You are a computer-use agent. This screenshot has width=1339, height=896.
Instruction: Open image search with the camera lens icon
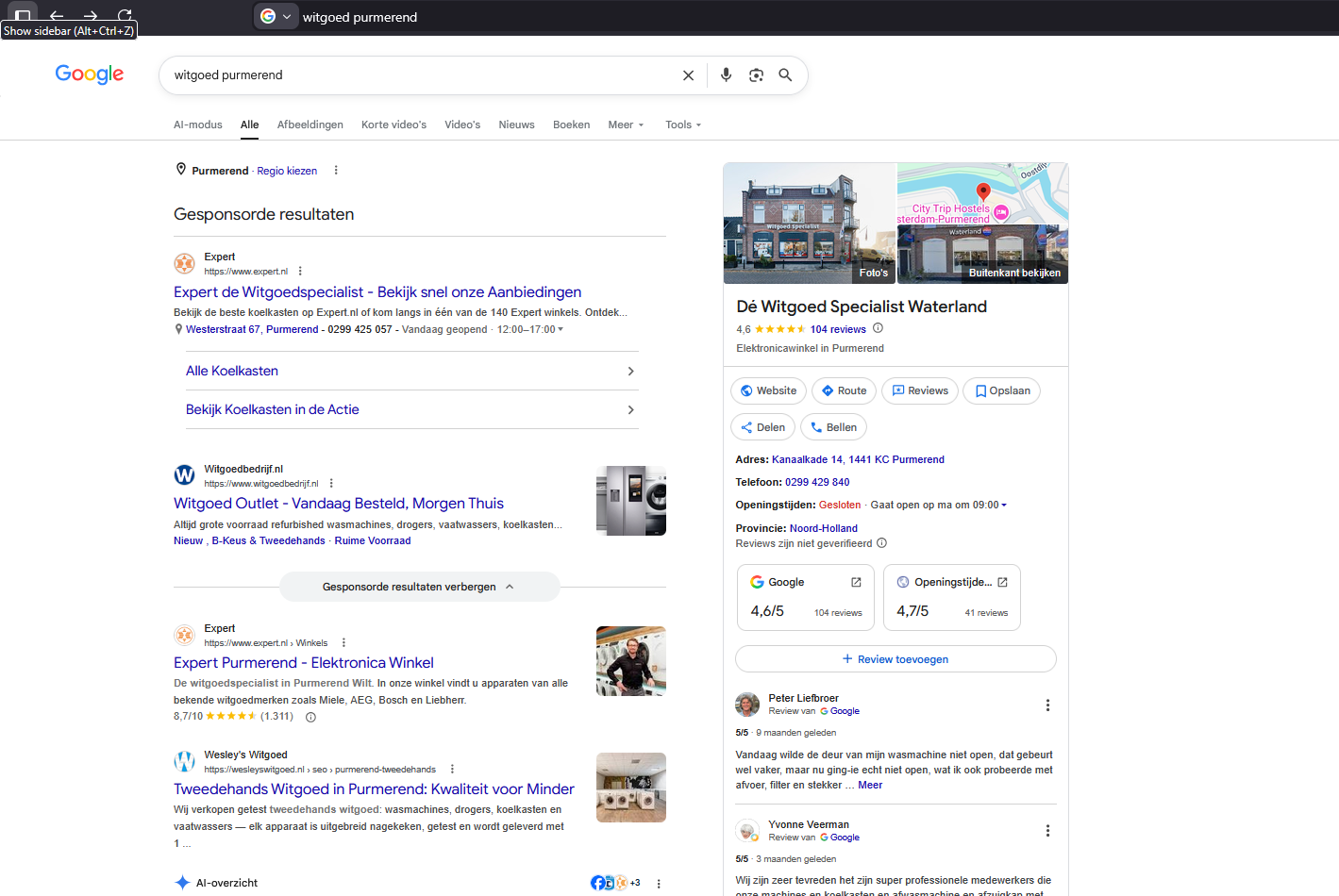756,75
